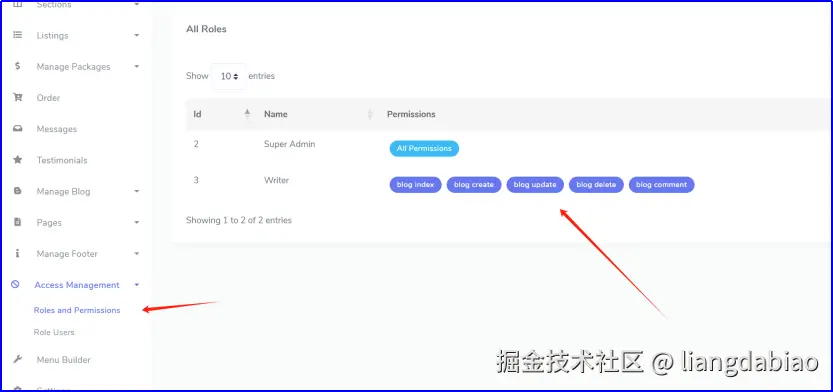Sort table by the Name column arrow
The width and height of the screenshot is (833, 392).
(370, 114)
